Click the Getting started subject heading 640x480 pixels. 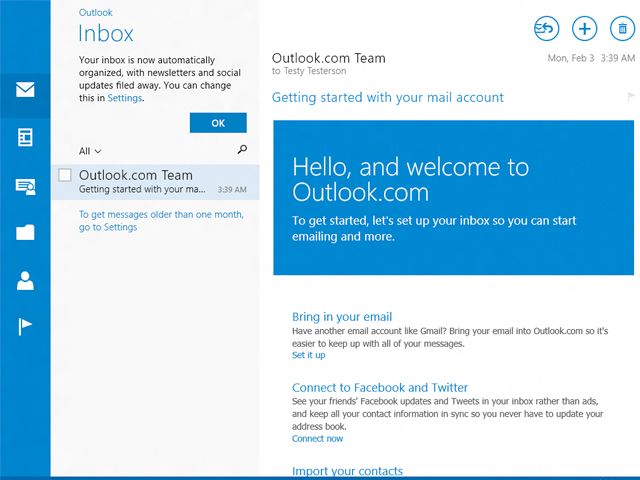[x=388, y=97]
